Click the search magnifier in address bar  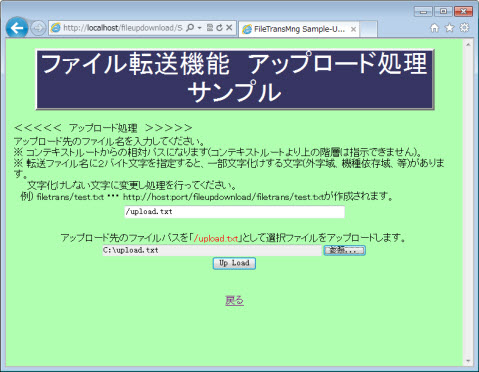coord(190,28)
